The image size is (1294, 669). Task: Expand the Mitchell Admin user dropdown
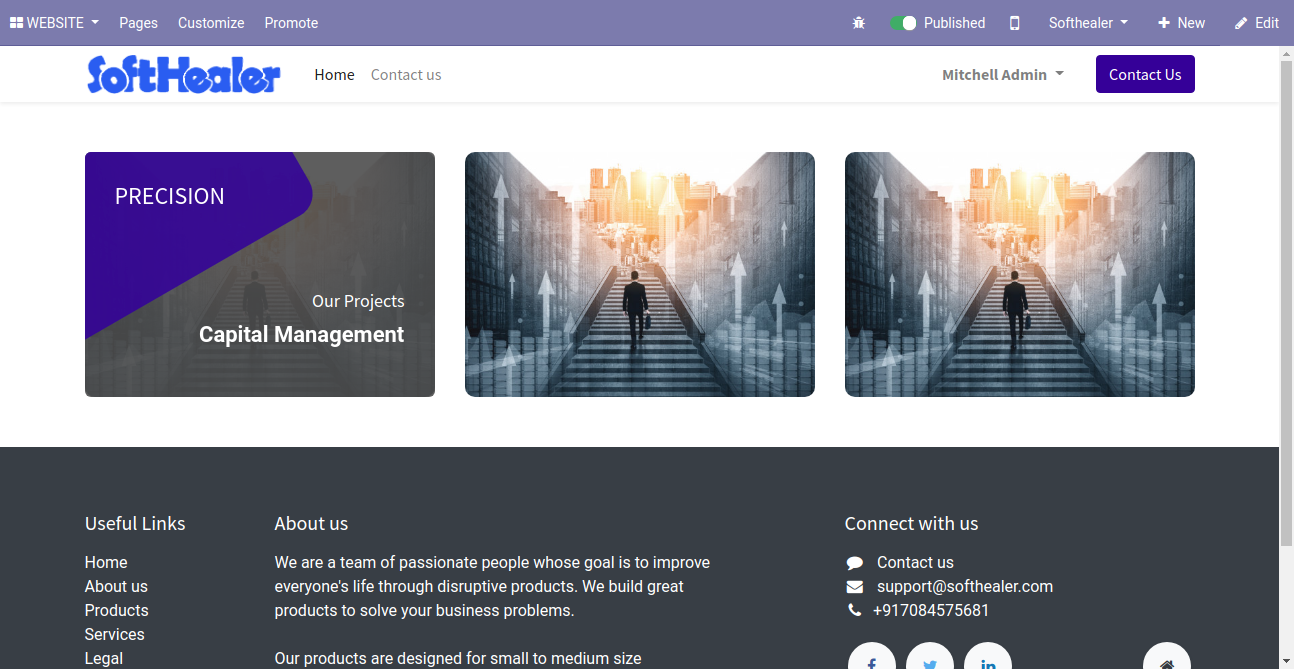coord(1003,75)
